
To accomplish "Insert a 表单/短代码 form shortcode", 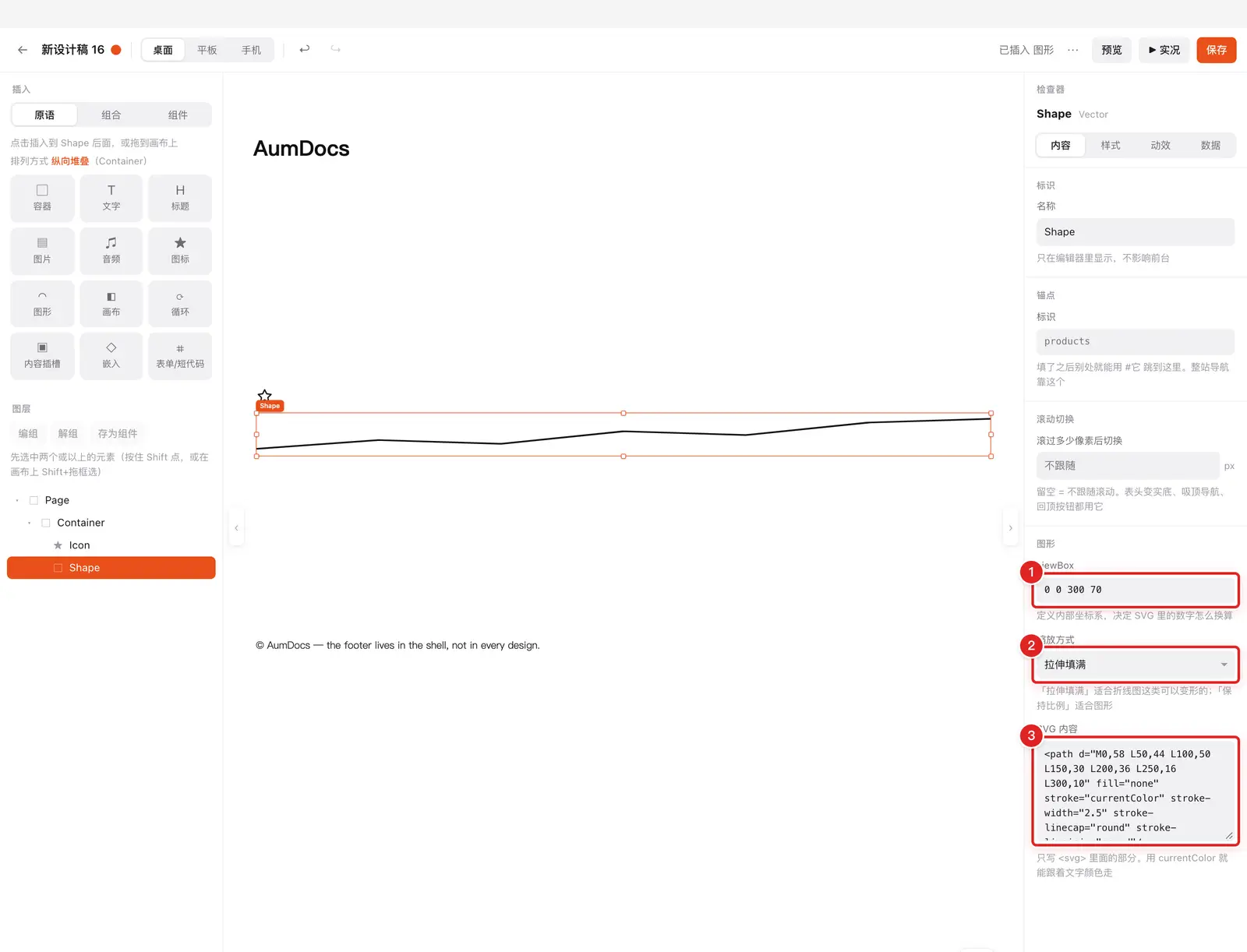I will (180, 356).
